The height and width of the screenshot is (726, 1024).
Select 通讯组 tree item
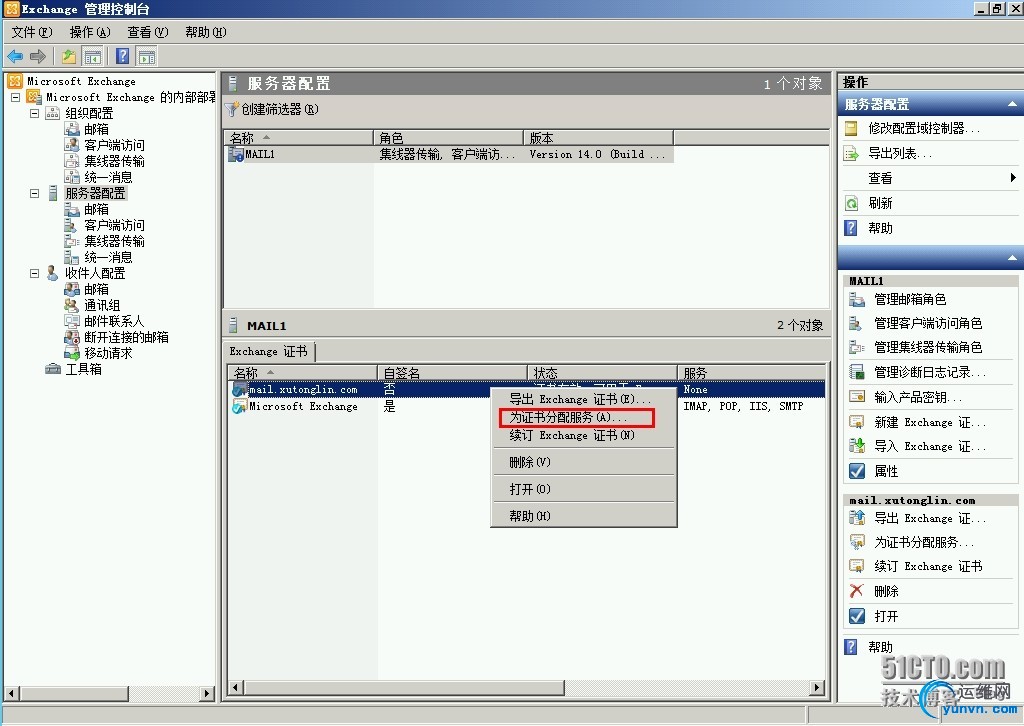(x=102, y=306)
